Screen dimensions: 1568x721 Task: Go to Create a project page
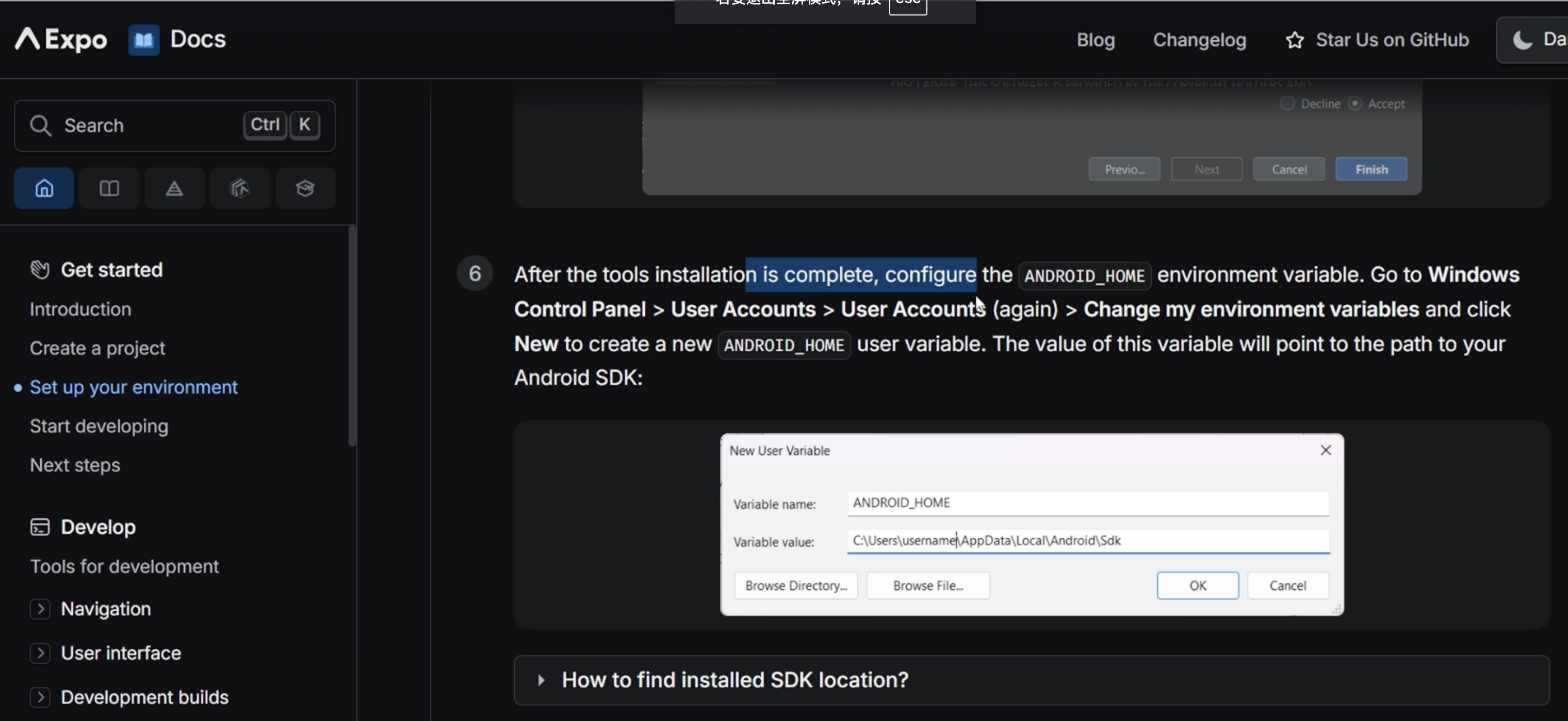point(97,348)
